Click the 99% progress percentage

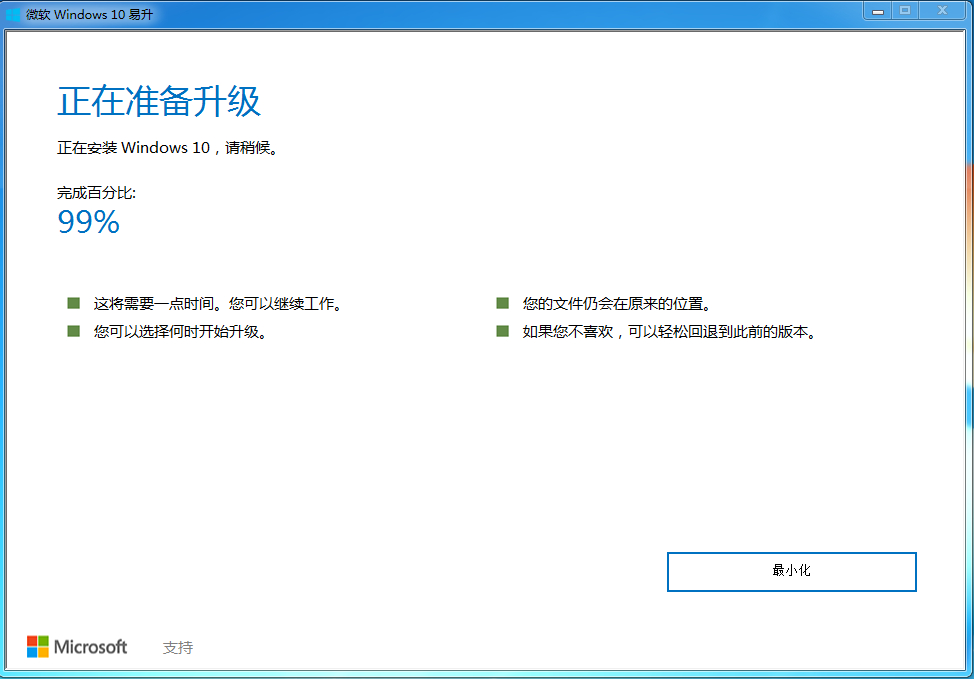coord(88,222)
